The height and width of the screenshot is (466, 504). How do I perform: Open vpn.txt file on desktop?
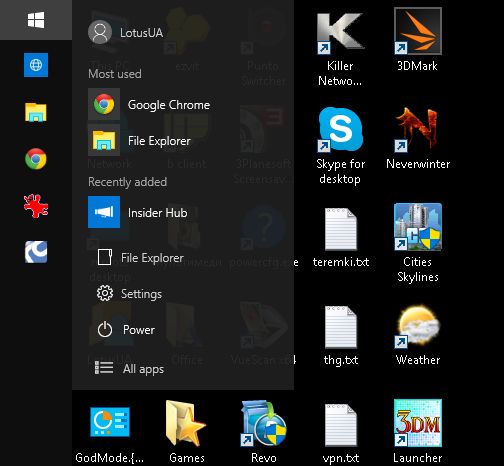pyautogui.click(x=341, y=433)
